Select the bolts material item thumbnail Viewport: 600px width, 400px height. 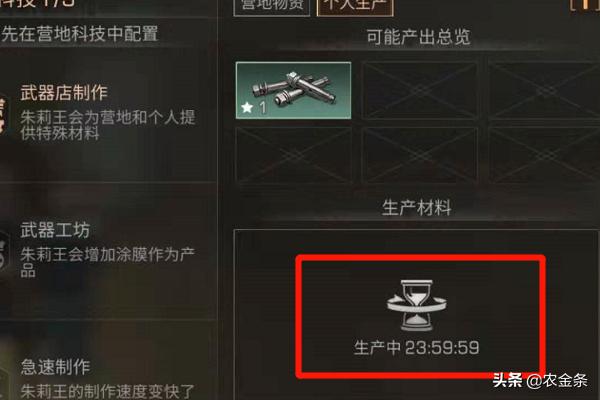[x=293, y=90]
